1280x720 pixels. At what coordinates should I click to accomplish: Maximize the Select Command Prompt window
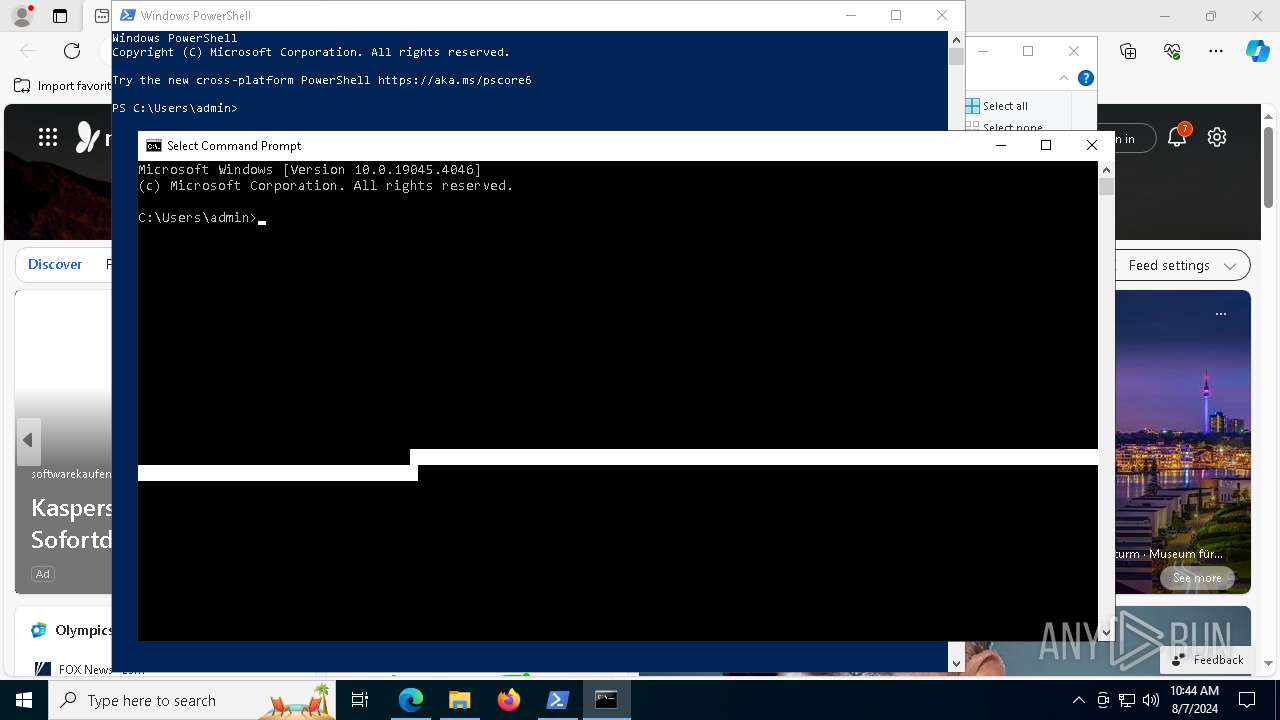coord(1046,145)
